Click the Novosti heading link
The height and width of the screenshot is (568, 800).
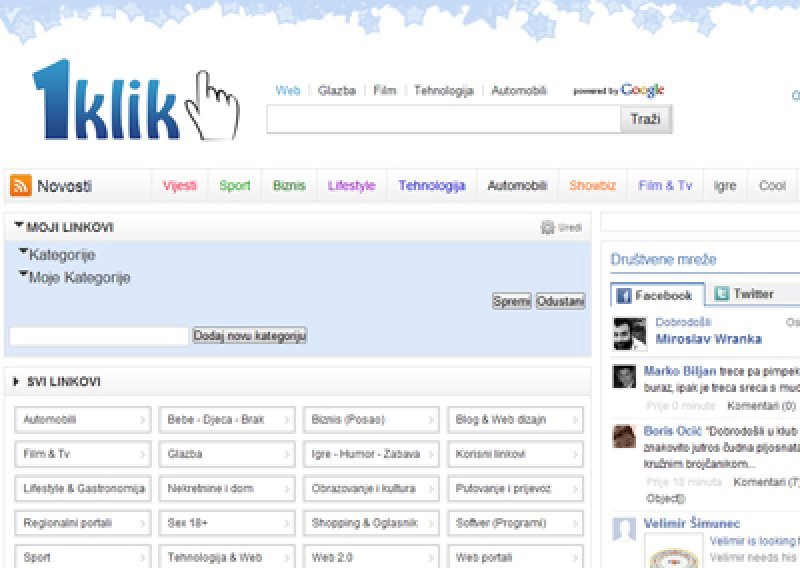[65, 186]
